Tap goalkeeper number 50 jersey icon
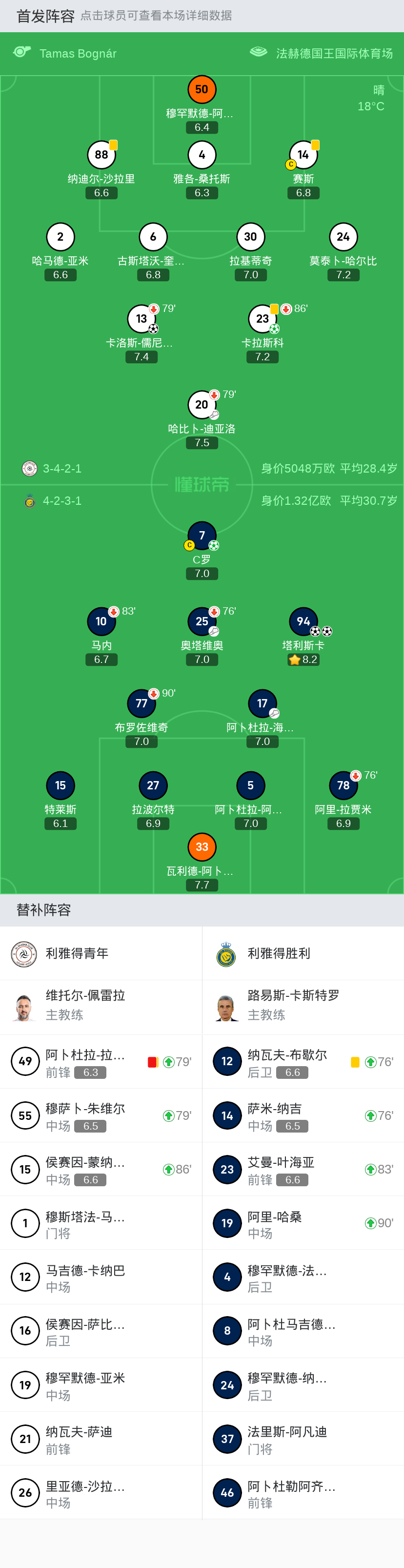The image size is (404, 1568). [202, 89]
